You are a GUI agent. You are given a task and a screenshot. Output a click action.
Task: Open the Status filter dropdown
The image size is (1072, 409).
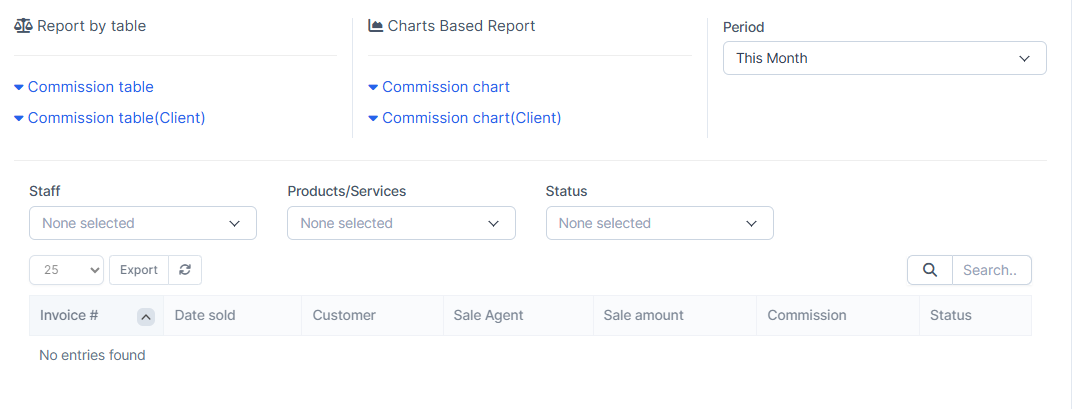(659, 223)
